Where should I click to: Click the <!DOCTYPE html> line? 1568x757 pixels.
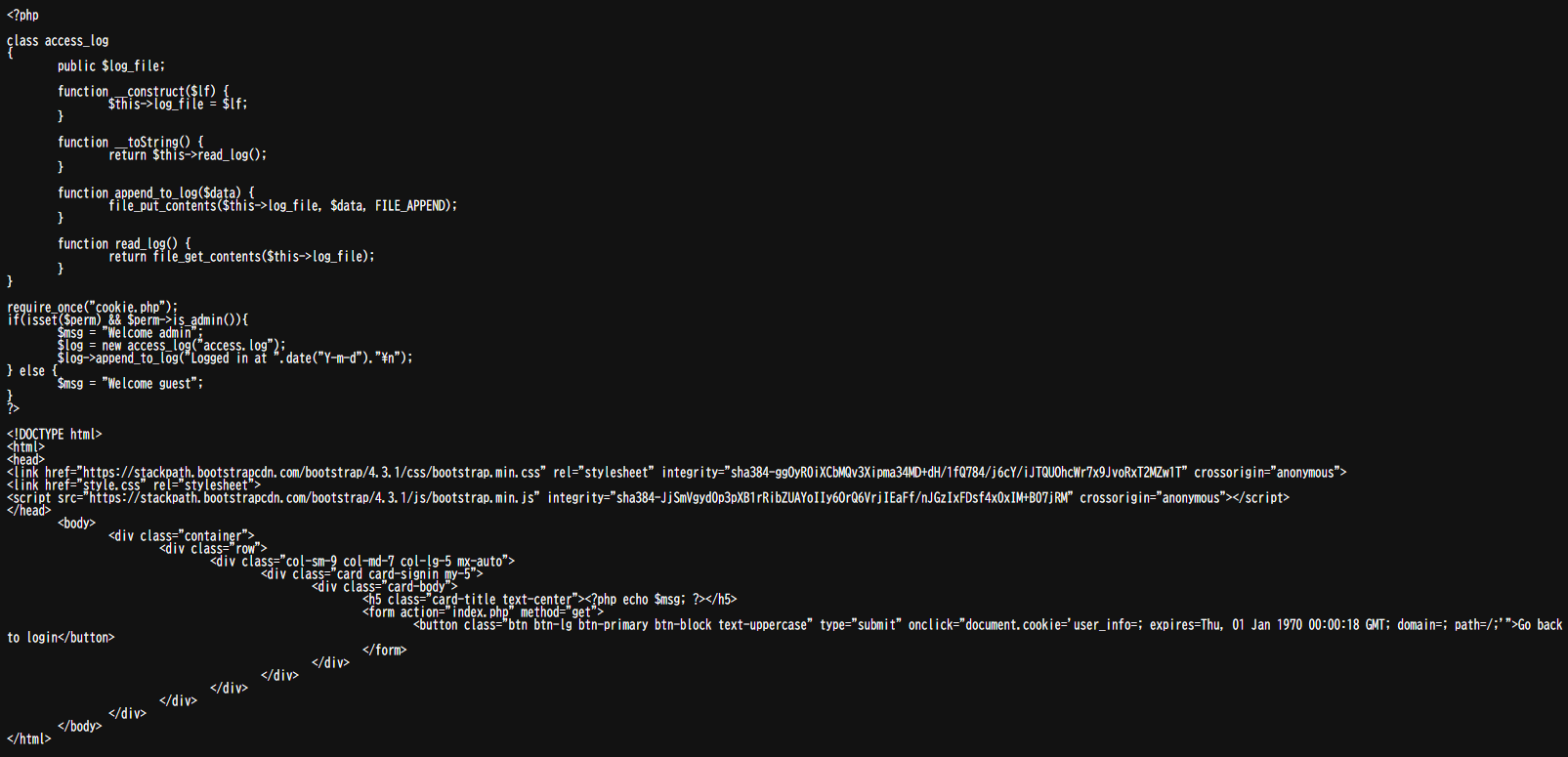(55, 435)
